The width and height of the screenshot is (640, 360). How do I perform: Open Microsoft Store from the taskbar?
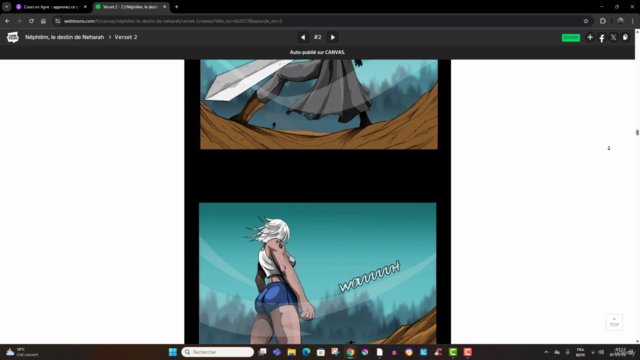321,352
